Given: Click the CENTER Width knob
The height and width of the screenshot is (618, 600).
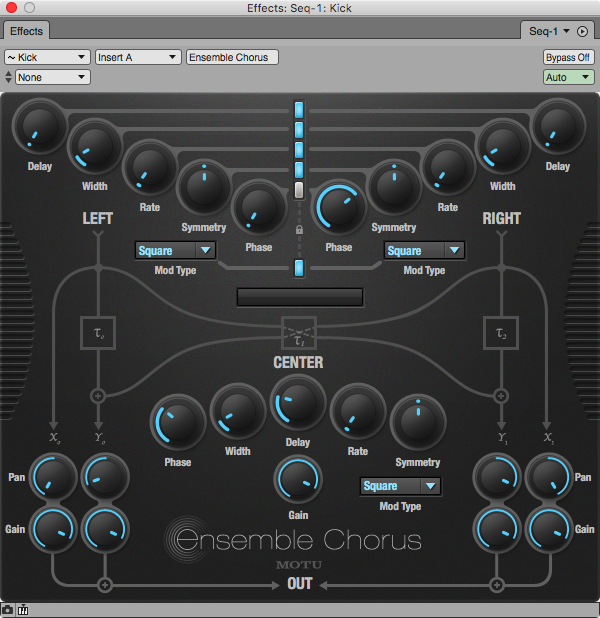Looking at the screenshot, I should tap(238, 411).
